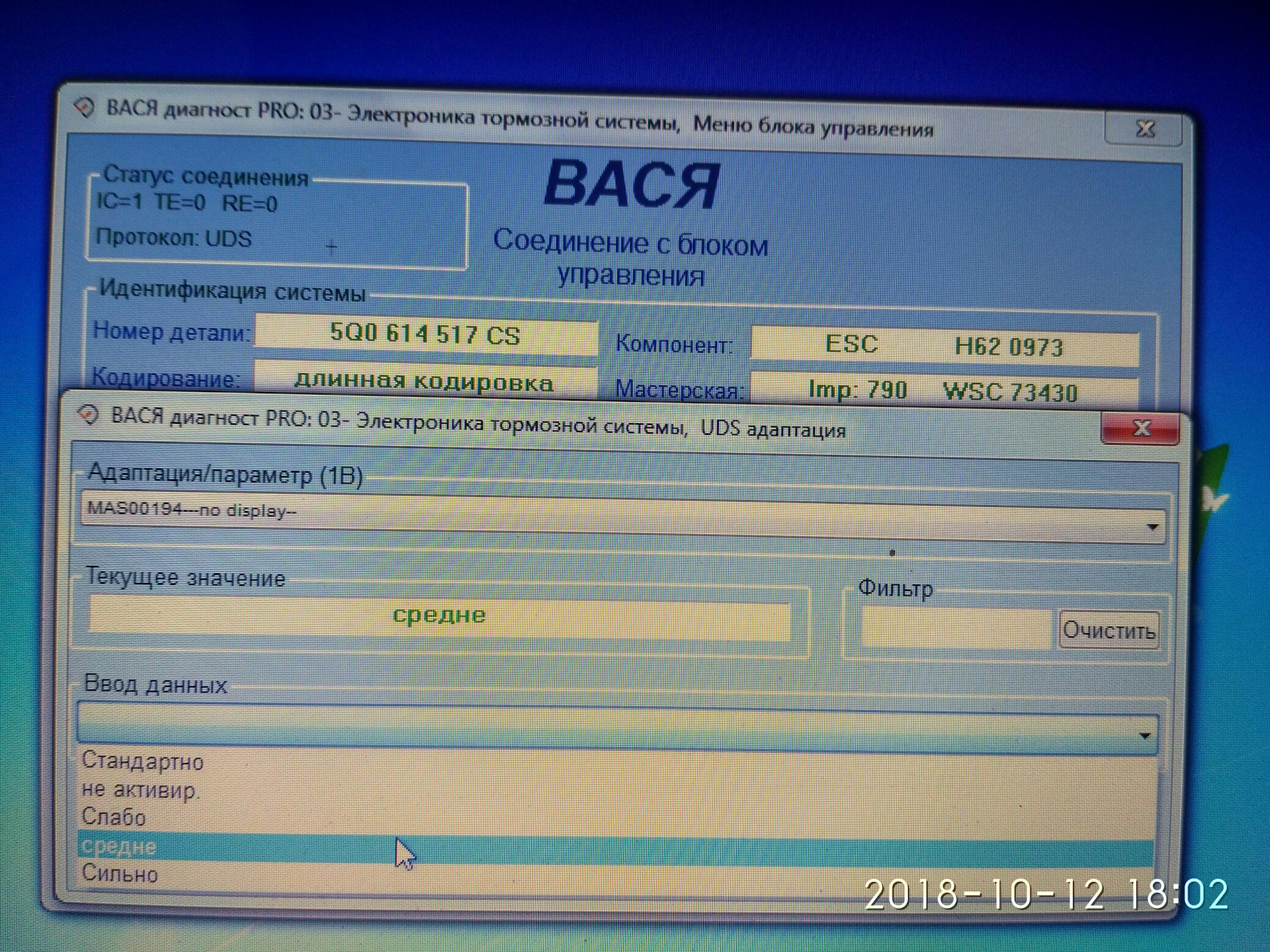Viewport: 1270px width, 952px height.
Task: Click the Меню блока управления title icon
Action: pyautogui.click(x=85, y=106)
